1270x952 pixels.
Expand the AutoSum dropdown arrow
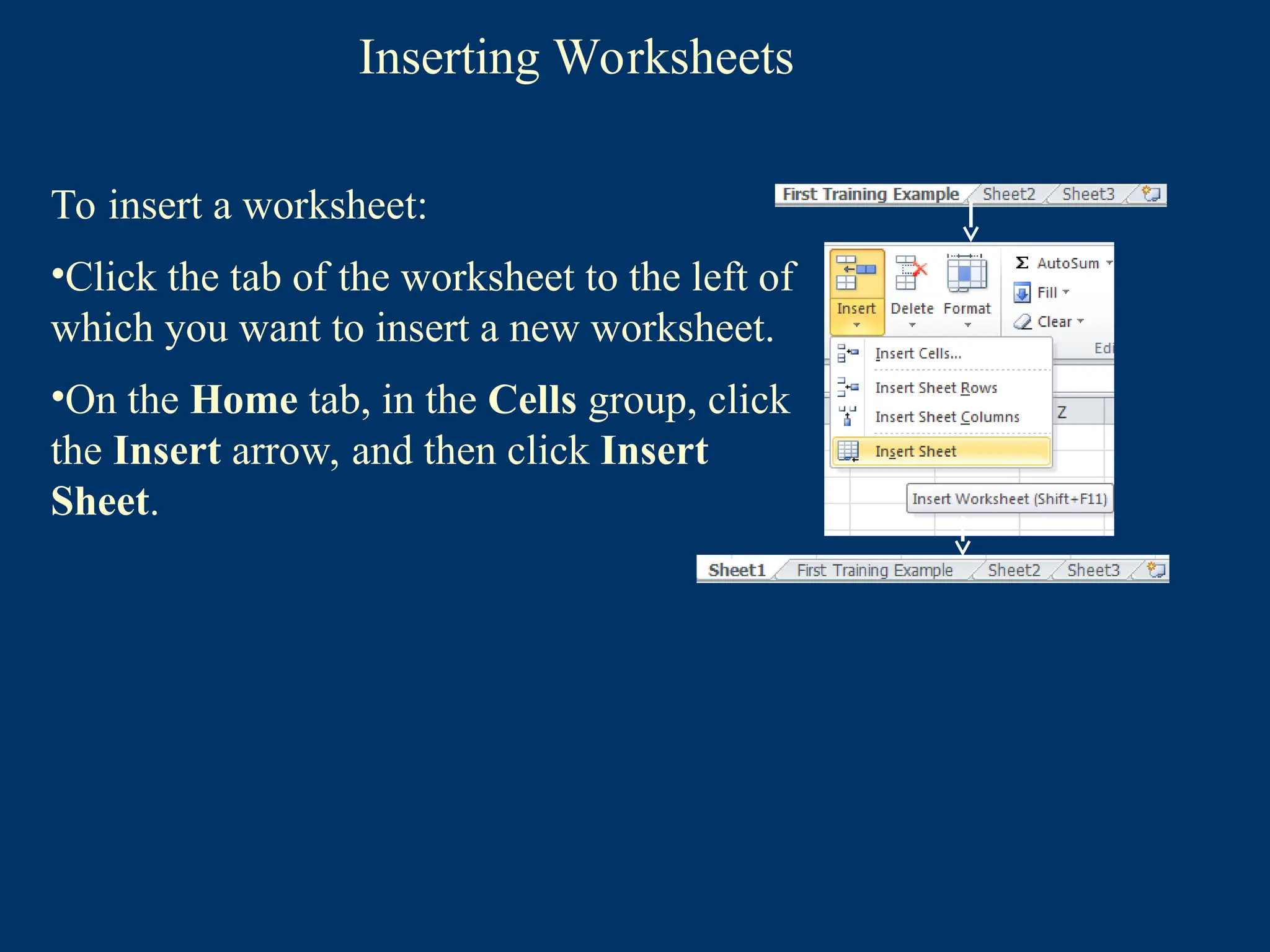click(x=1109, y=263)
